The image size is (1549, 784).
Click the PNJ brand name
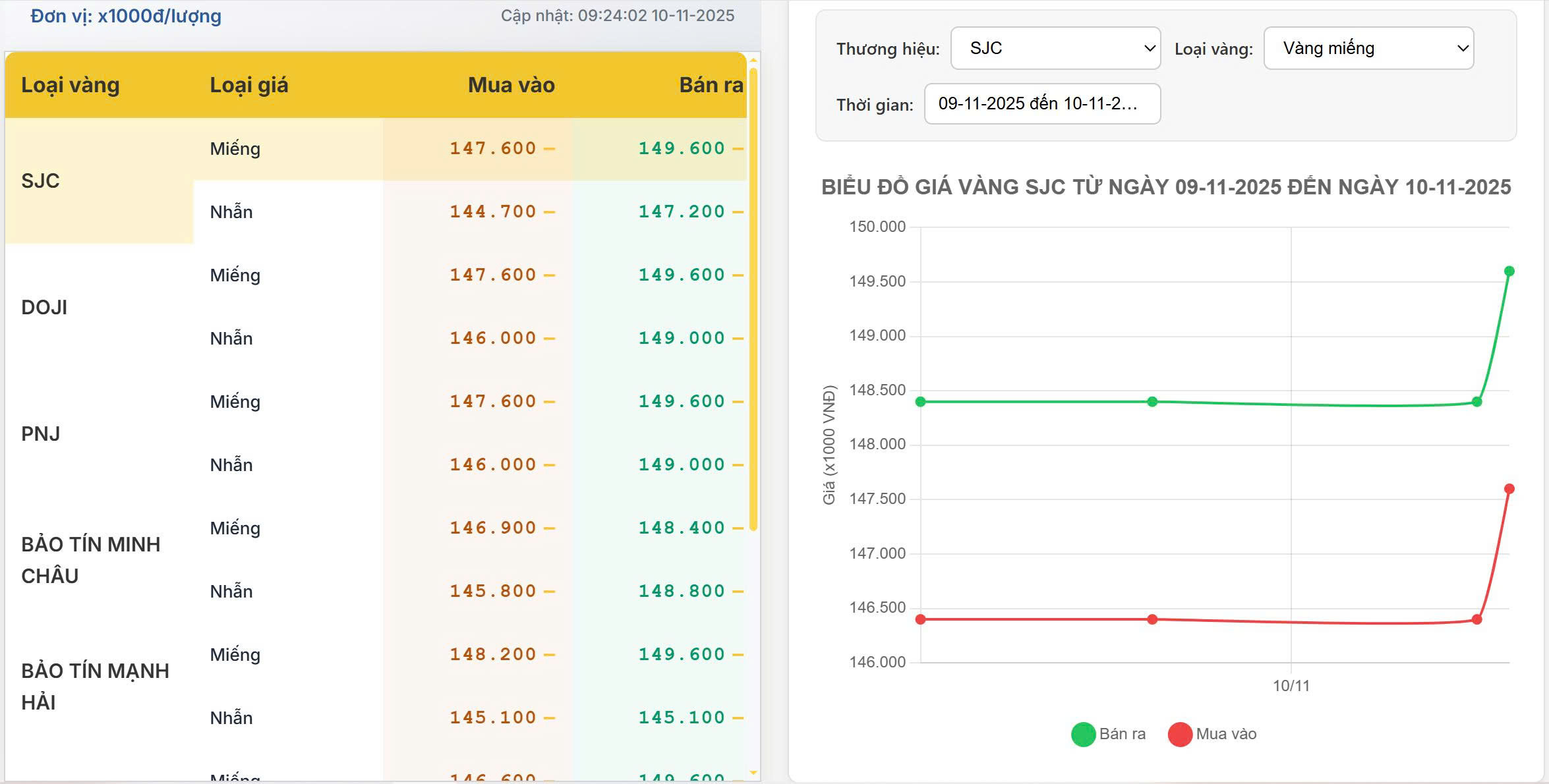tap(41, 434)
